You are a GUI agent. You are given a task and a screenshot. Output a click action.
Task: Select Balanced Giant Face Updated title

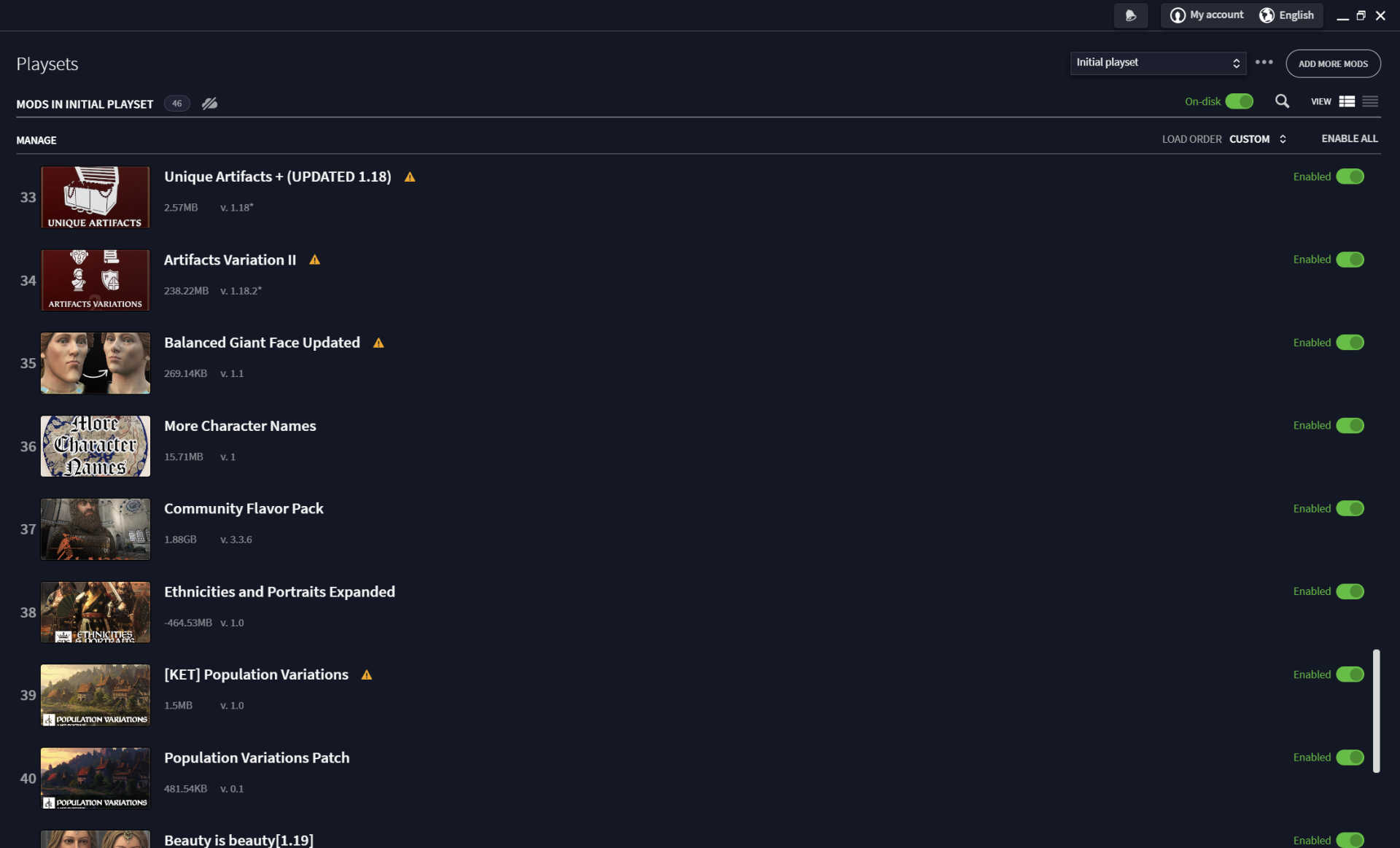pos(262,343)
